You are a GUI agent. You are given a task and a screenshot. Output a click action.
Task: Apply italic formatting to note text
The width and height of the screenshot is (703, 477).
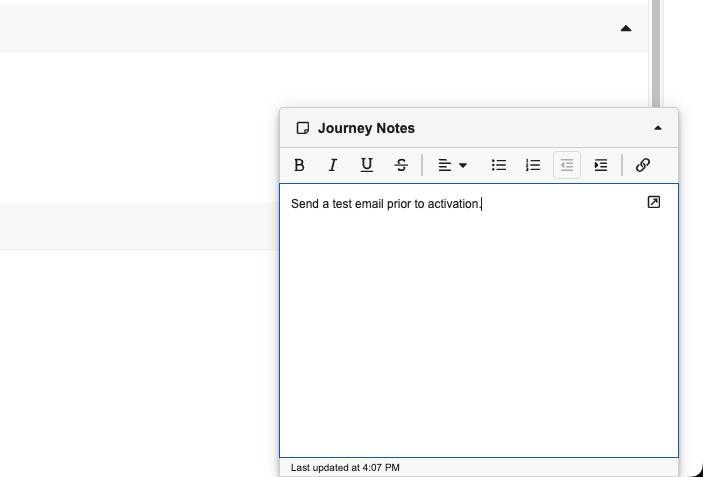tap(333, 166)
